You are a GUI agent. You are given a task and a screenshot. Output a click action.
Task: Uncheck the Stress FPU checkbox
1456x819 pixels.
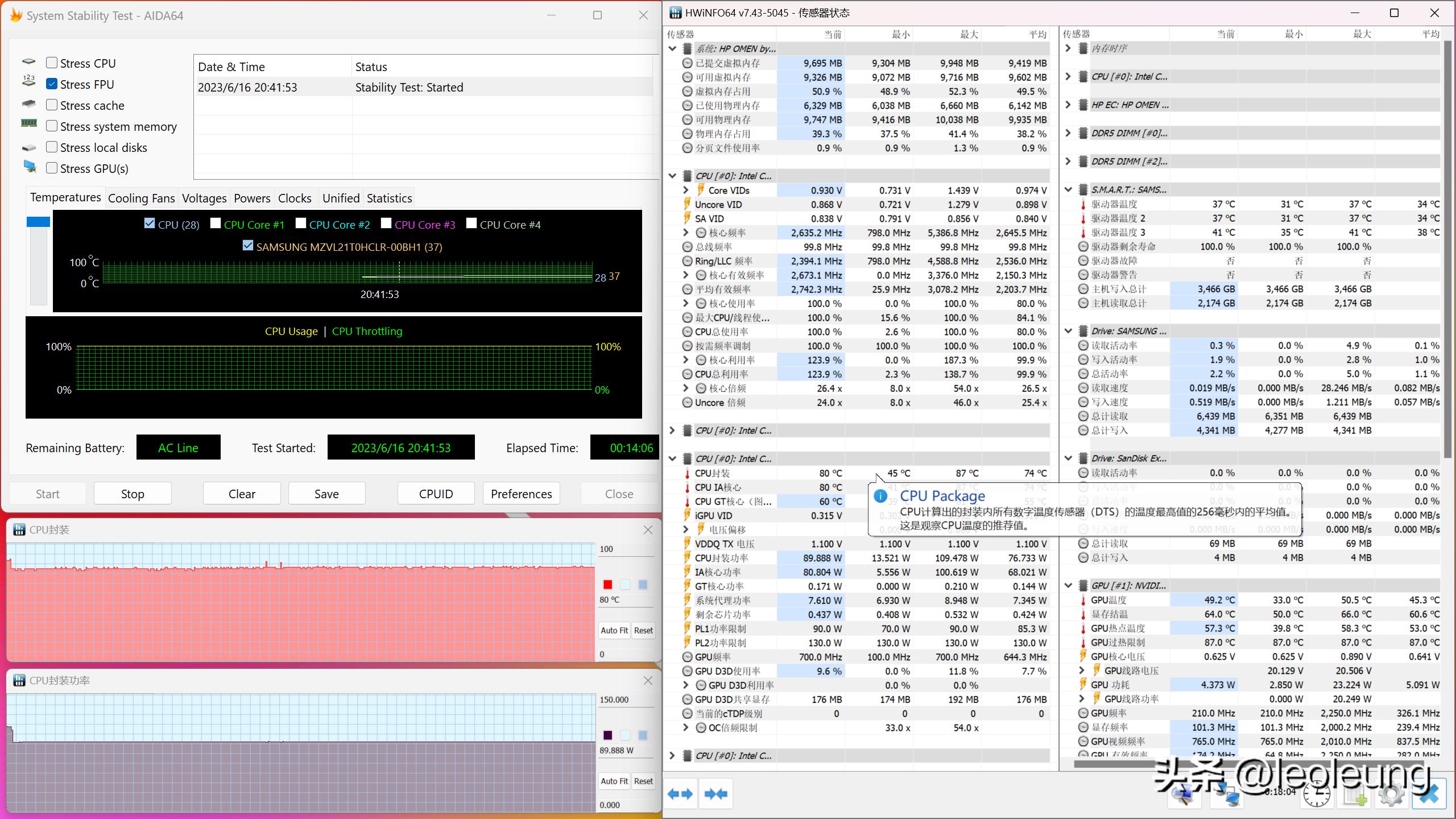(x=52, y=84)
